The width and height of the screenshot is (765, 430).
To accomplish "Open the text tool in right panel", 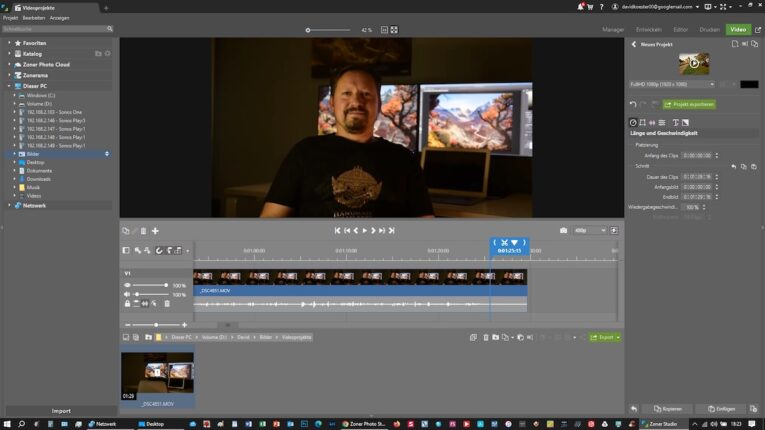I will coord(675,122).
